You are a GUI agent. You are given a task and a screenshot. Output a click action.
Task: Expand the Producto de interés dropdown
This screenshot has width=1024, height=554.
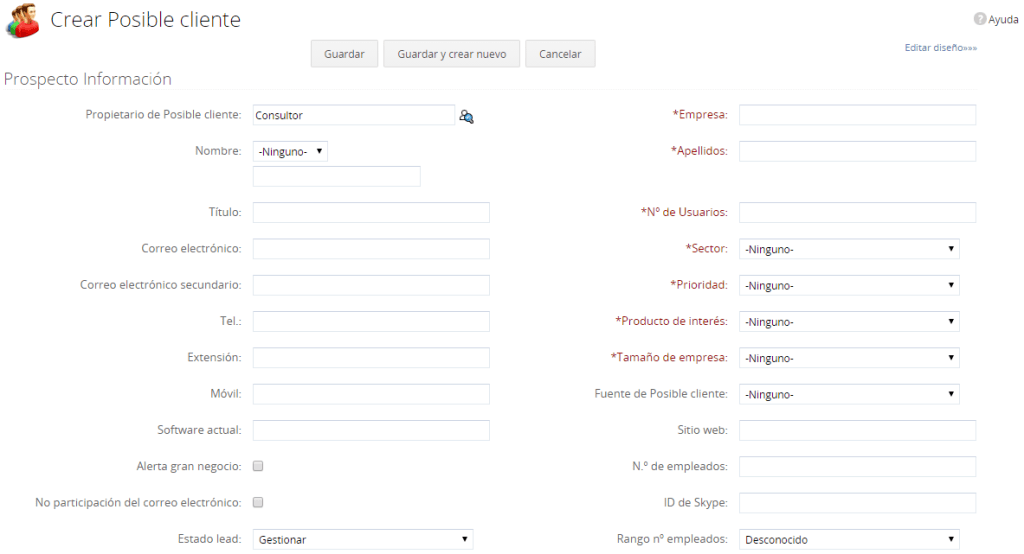pos(849,321)
